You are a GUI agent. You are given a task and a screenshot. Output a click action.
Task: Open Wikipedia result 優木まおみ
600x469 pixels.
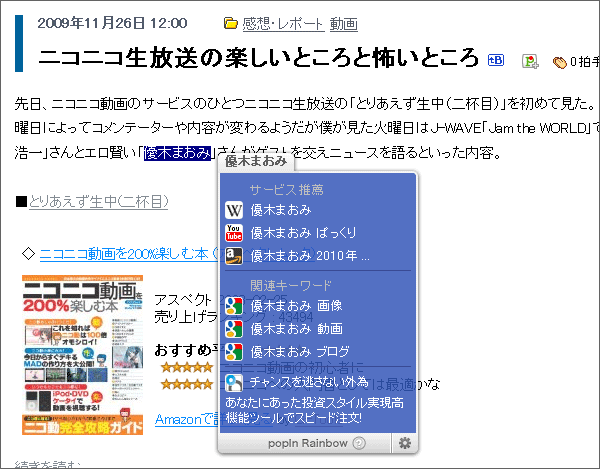tap(280, 210)
